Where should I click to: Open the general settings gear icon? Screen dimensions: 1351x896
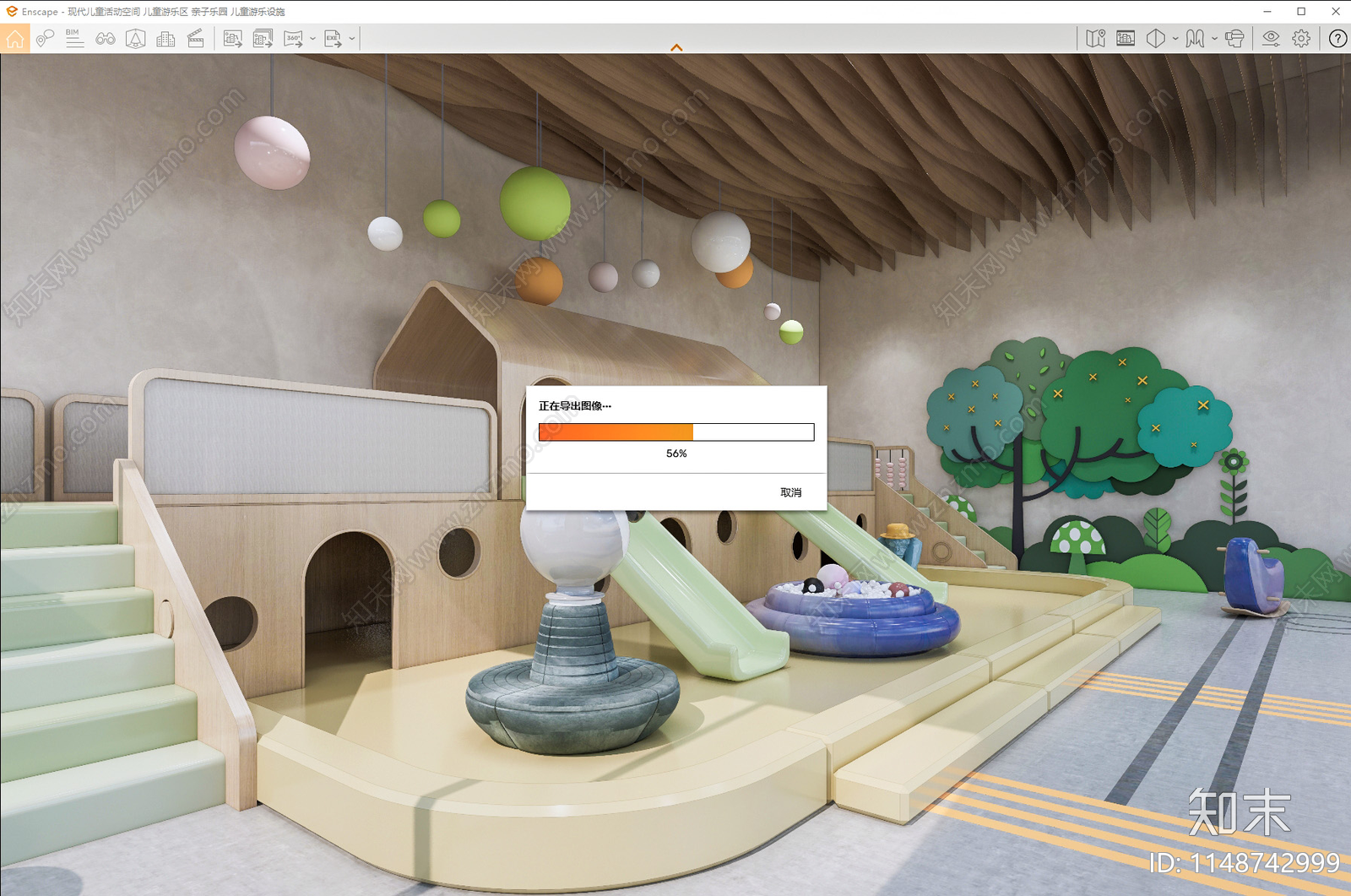pyautogui.click(x=1301, y=39)
